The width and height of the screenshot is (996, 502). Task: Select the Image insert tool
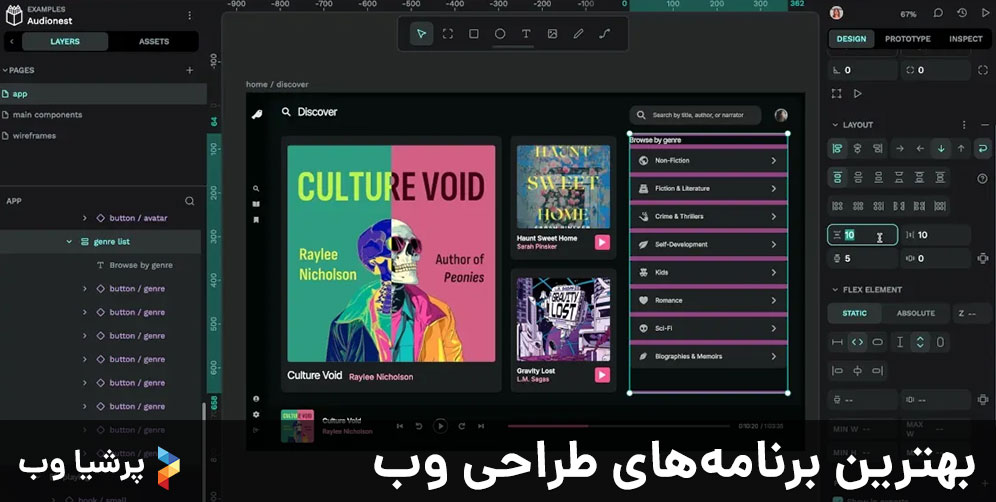coord(552,34)
